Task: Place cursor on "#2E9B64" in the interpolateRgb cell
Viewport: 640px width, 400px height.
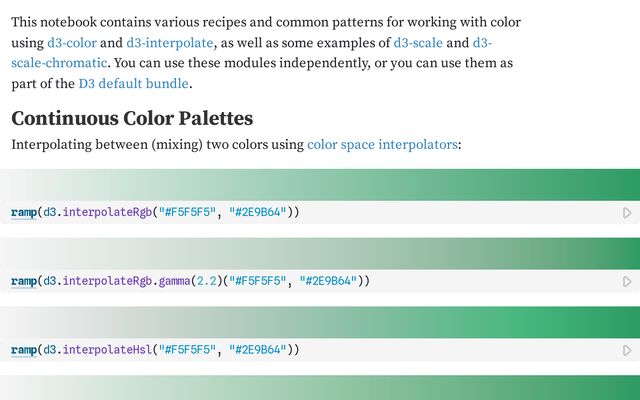Action: pyautogui.click(x=258, y=212)
